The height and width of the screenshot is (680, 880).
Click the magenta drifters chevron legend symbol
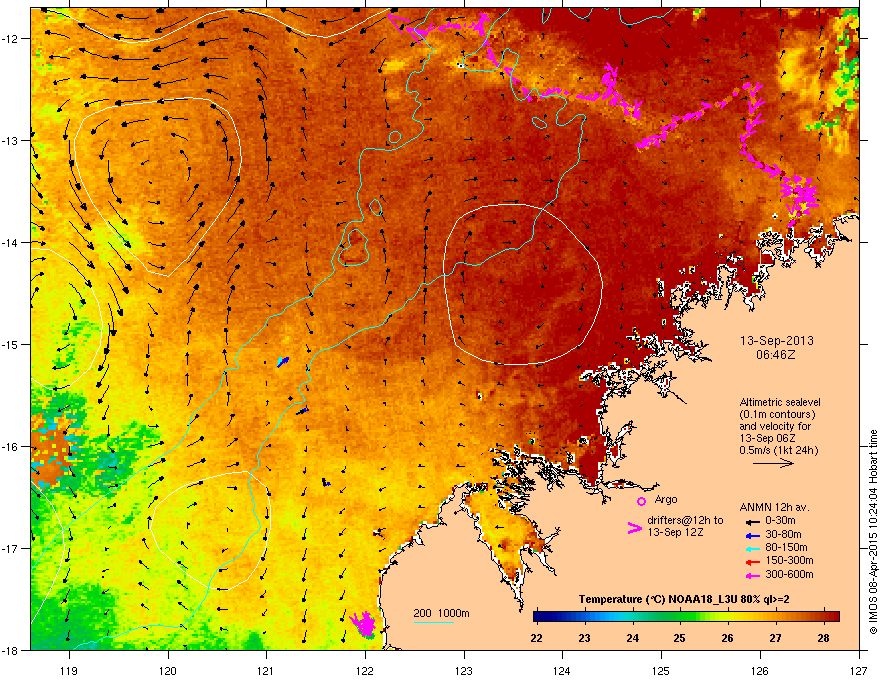pyautogui.click(x=634, y=527)
